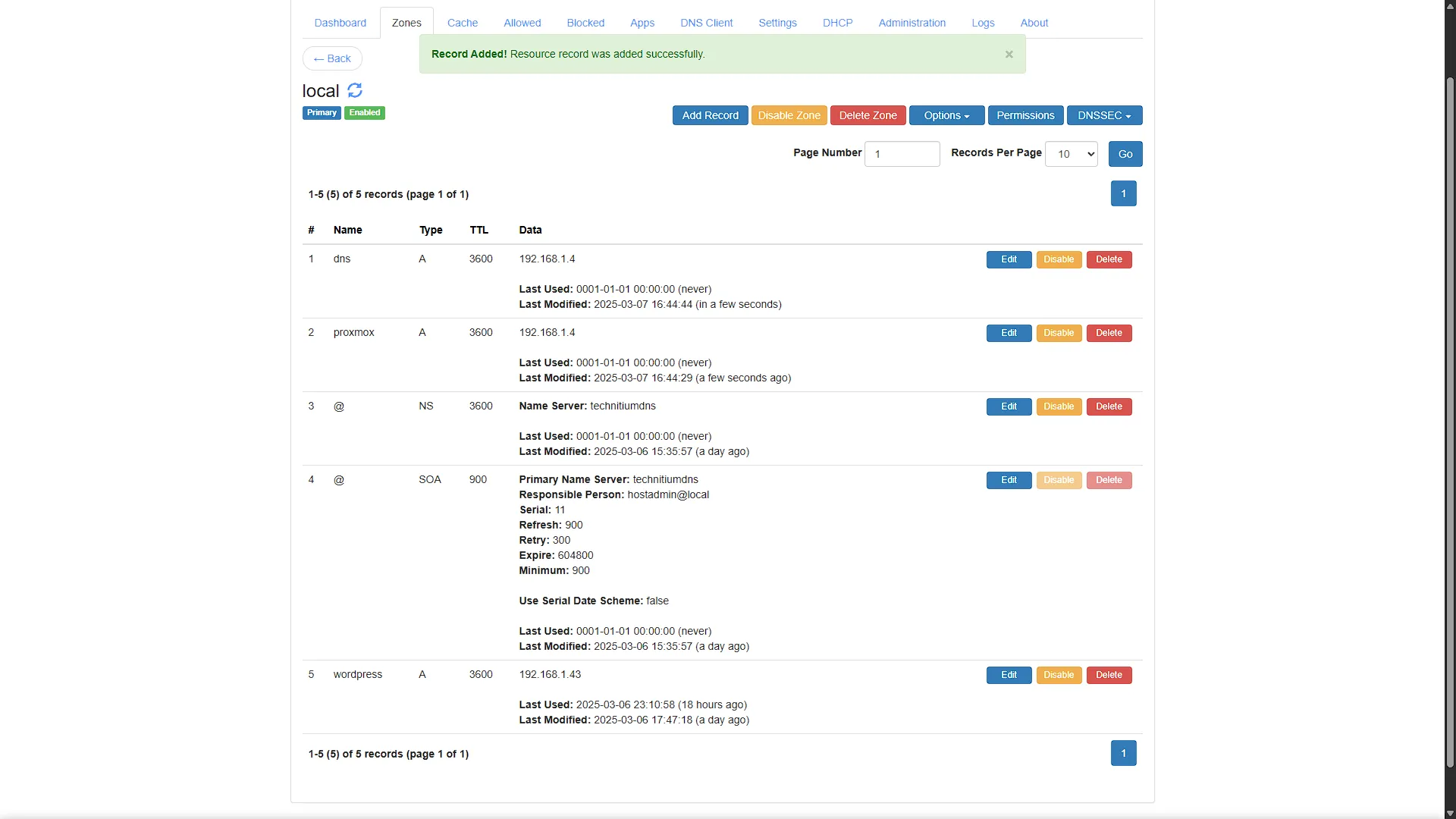Image resolution: width=1456 pixels, height=819 pixels.
Task: Open zone Permissions
Action: [1026, 115]
